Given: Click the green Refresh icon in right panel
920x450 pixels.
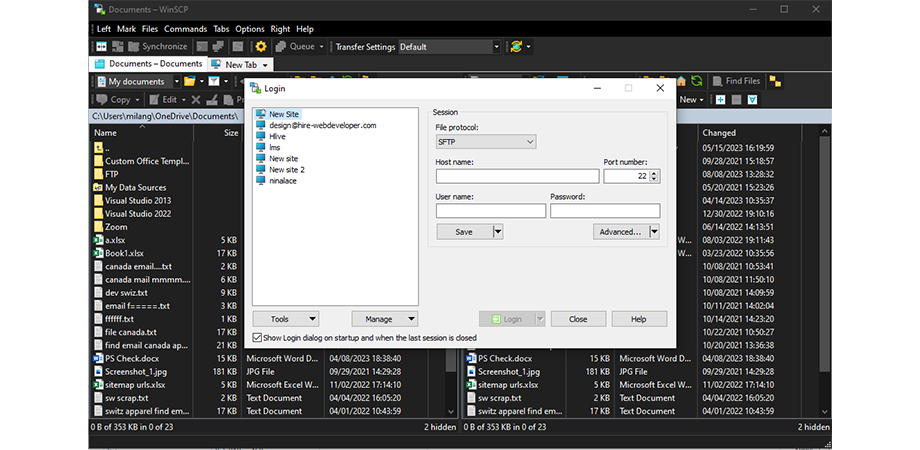Looking at the screenshot, I should [x=696, y=82].
